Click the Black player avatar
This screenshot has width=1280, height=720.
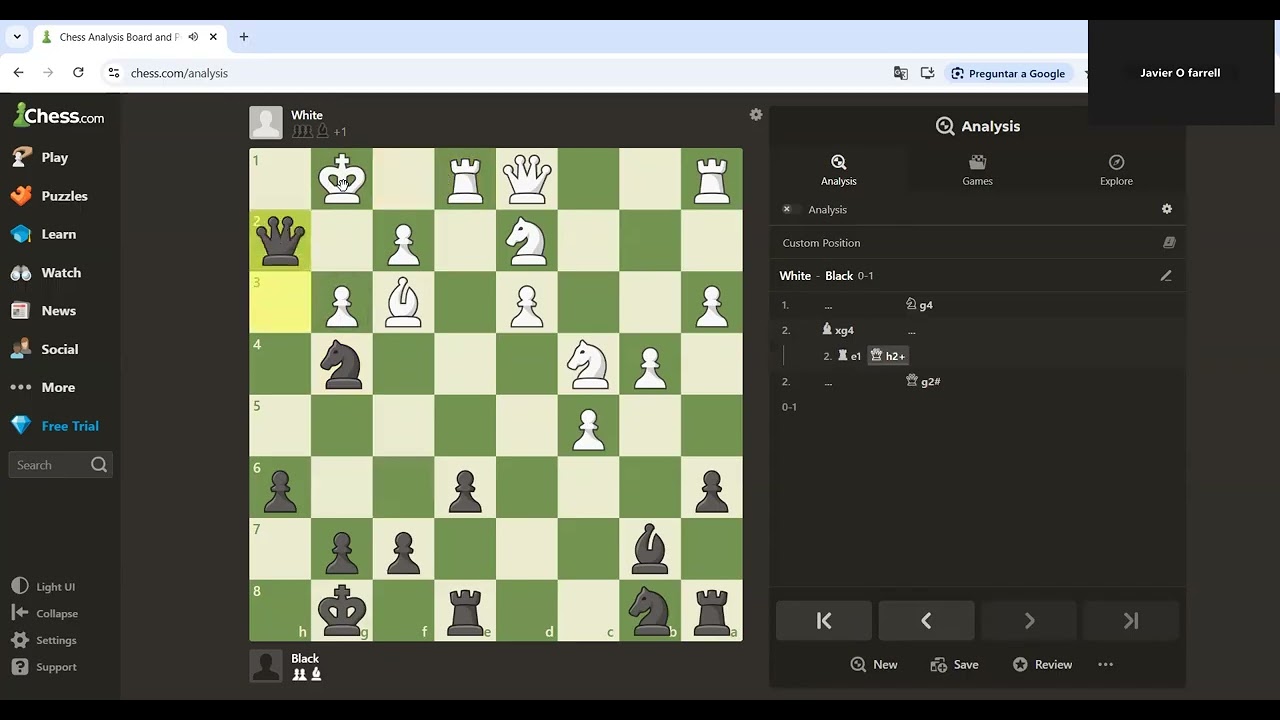click(x=266, y=666)
